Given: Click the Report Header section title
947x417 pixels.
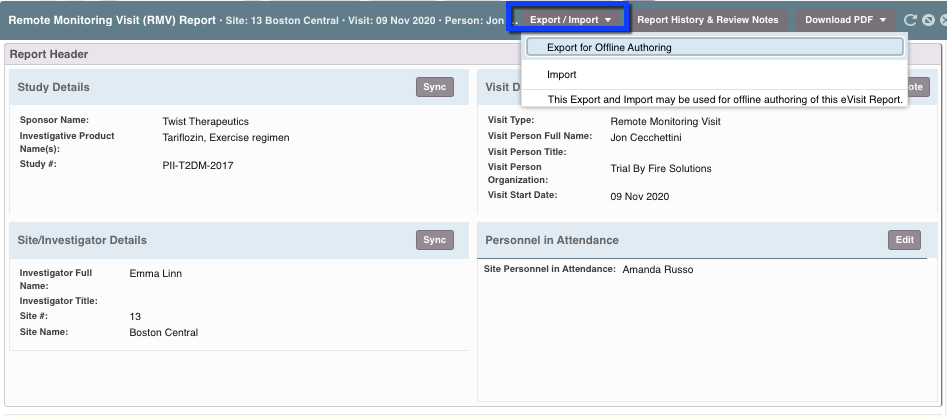Looking at the screenshot, I should (x=48, y=55).
